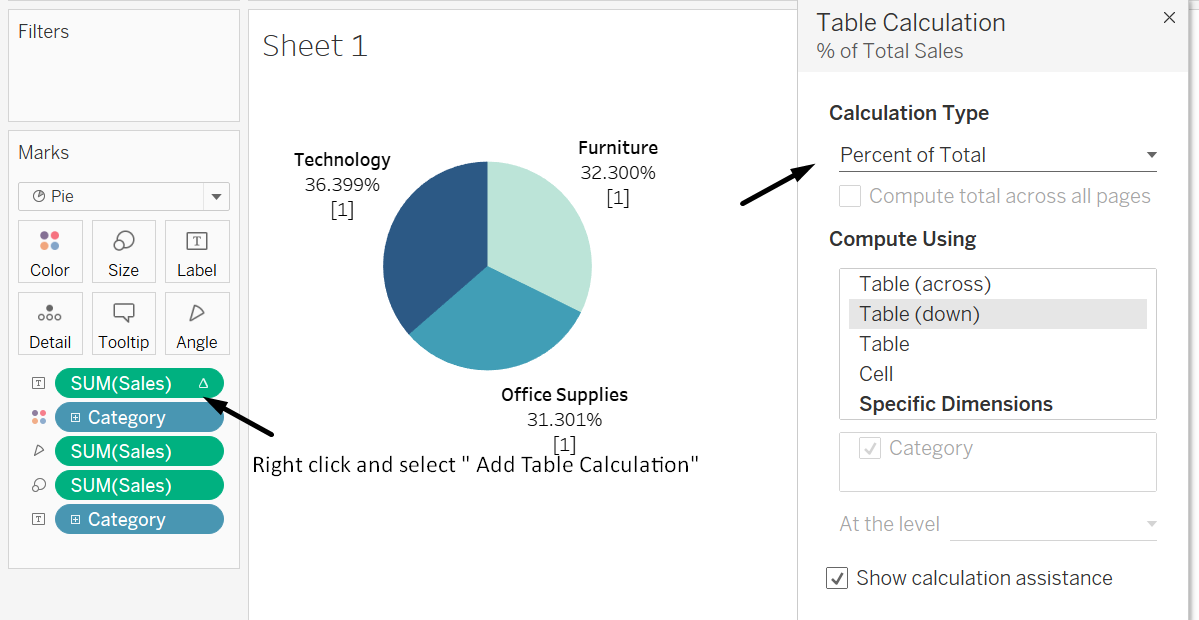Toggle the Category dimension checkbox
This screenshot has height=620, width=1199.
pyautogui.click(x=870, y=448)
